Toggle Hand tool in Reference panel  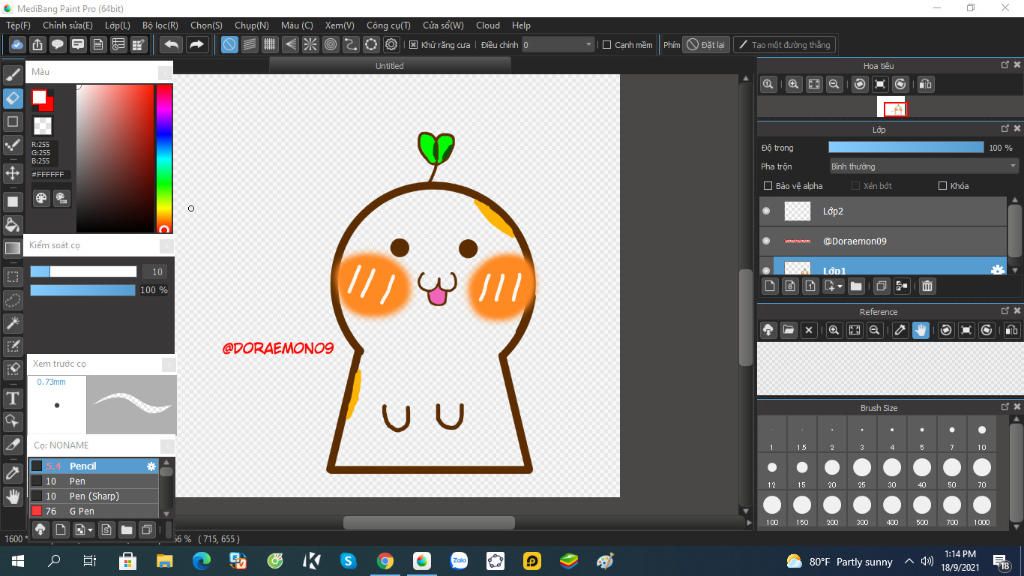tap(920, 330)
